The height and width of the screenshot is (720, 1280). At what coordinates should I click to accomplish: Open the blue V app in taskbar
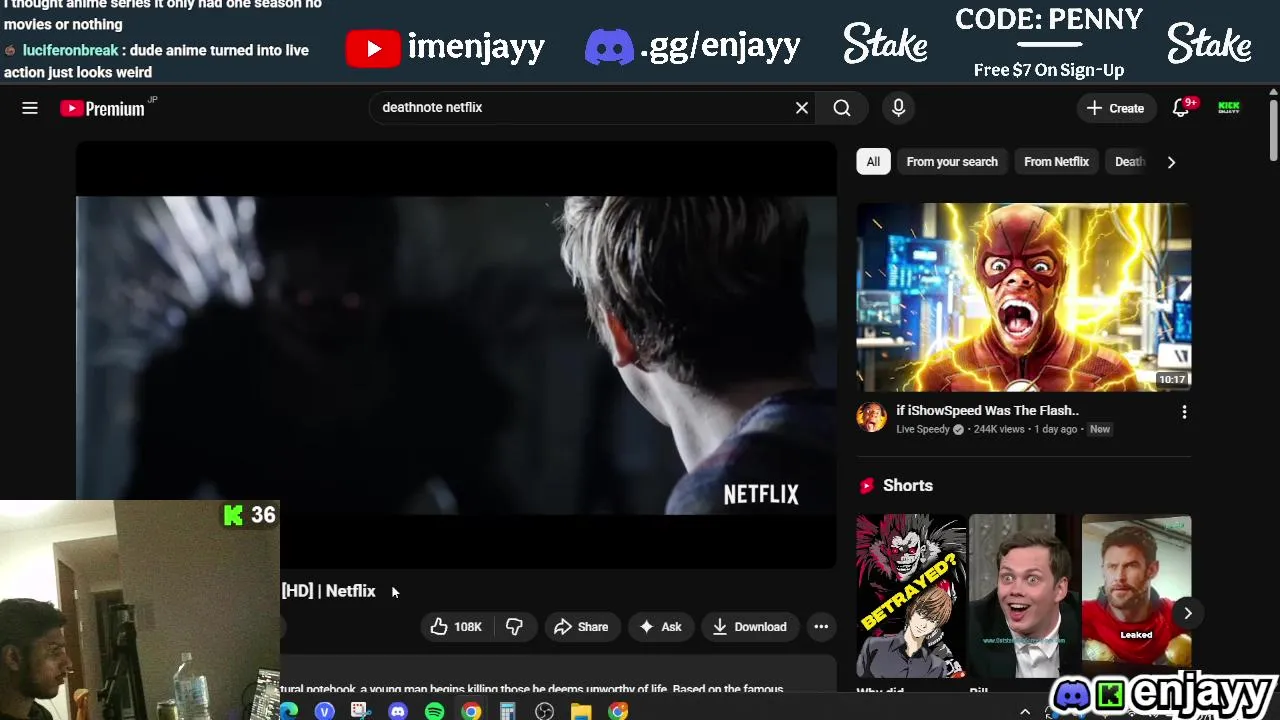tap(324, 711)
